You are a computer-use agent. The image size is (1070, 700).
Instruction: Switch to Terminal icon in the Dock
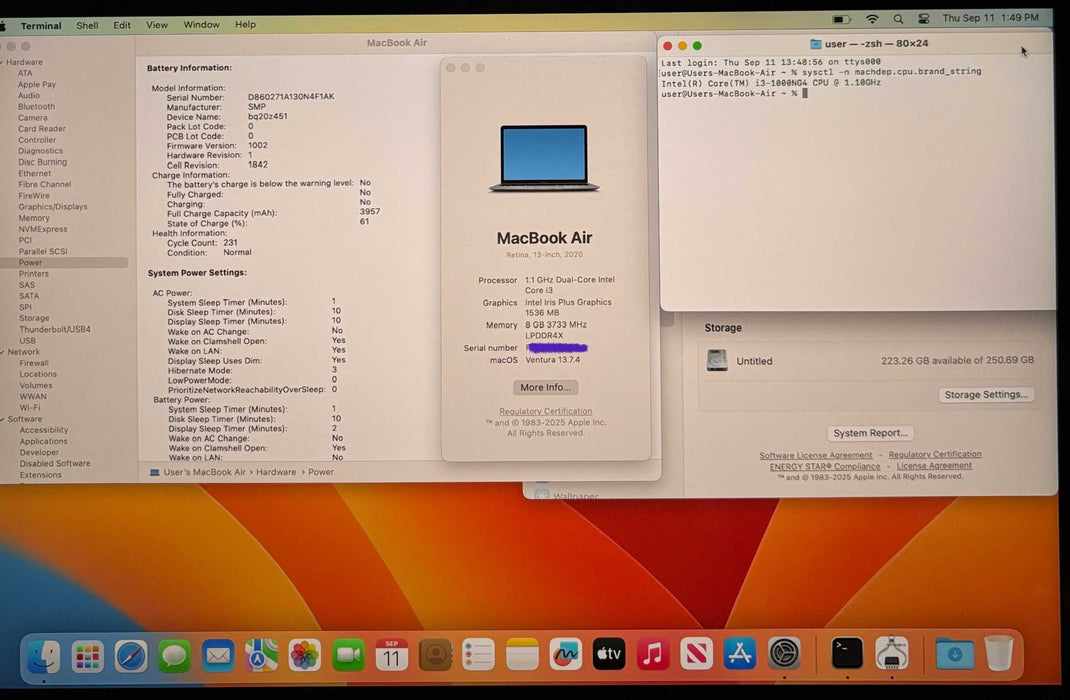pyautogui.click(x=847, y=654)
